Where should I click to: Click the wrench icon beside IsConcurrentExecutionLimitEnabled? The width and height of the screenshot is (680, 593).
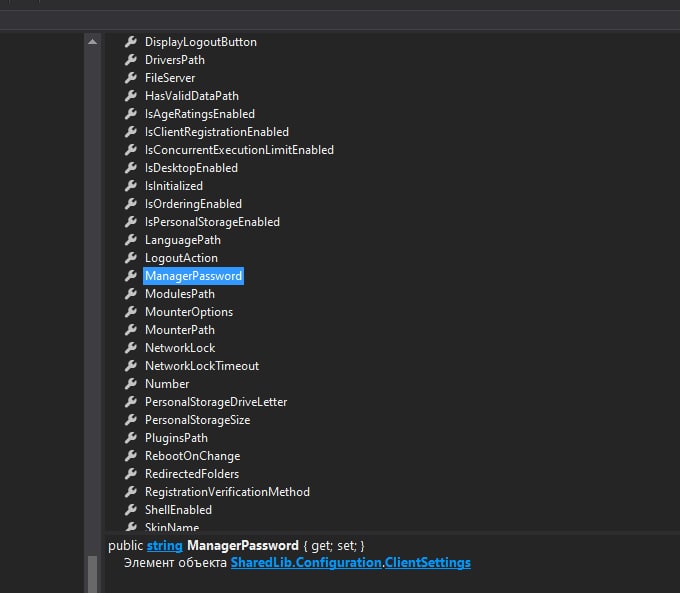(131, 150)
